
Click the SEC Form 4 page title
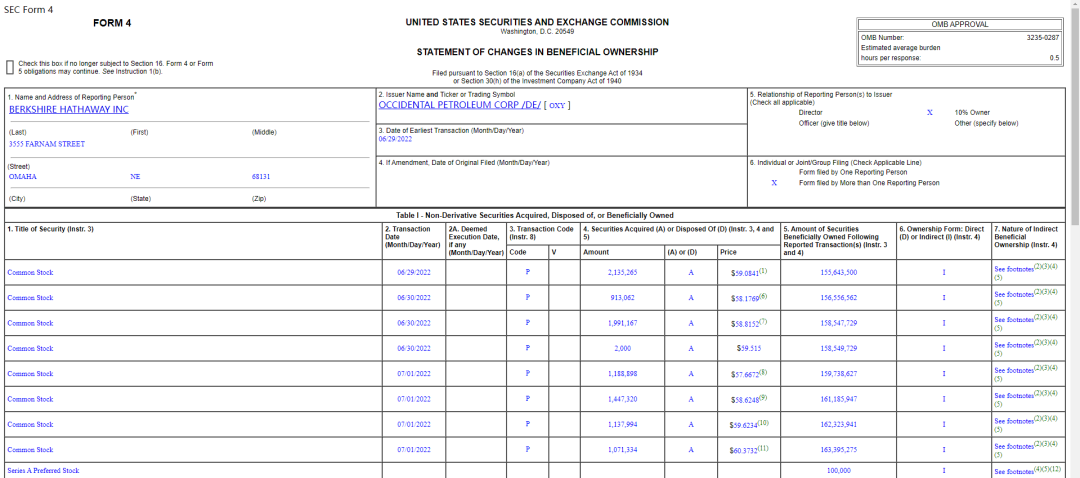click(x=28, y=10)
